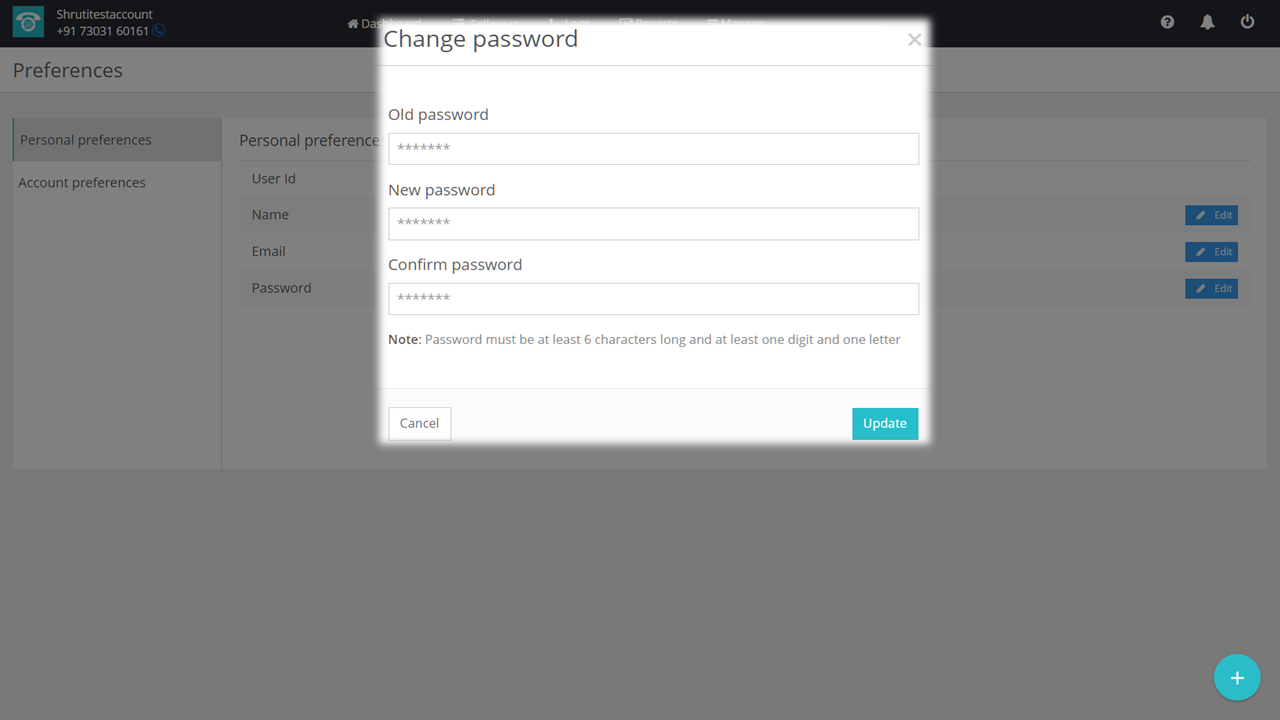Select the Confirm password field
The width and height of the screenshot is (1280, 720).
pos(653,299)
